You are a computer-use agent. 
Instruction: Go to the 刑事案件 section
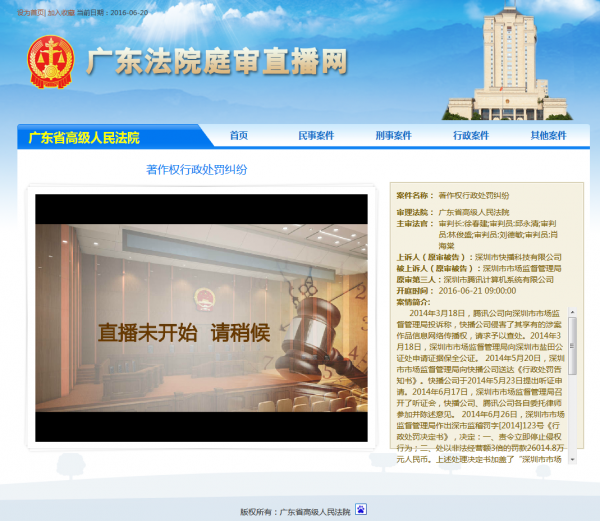tap(393, 136)
